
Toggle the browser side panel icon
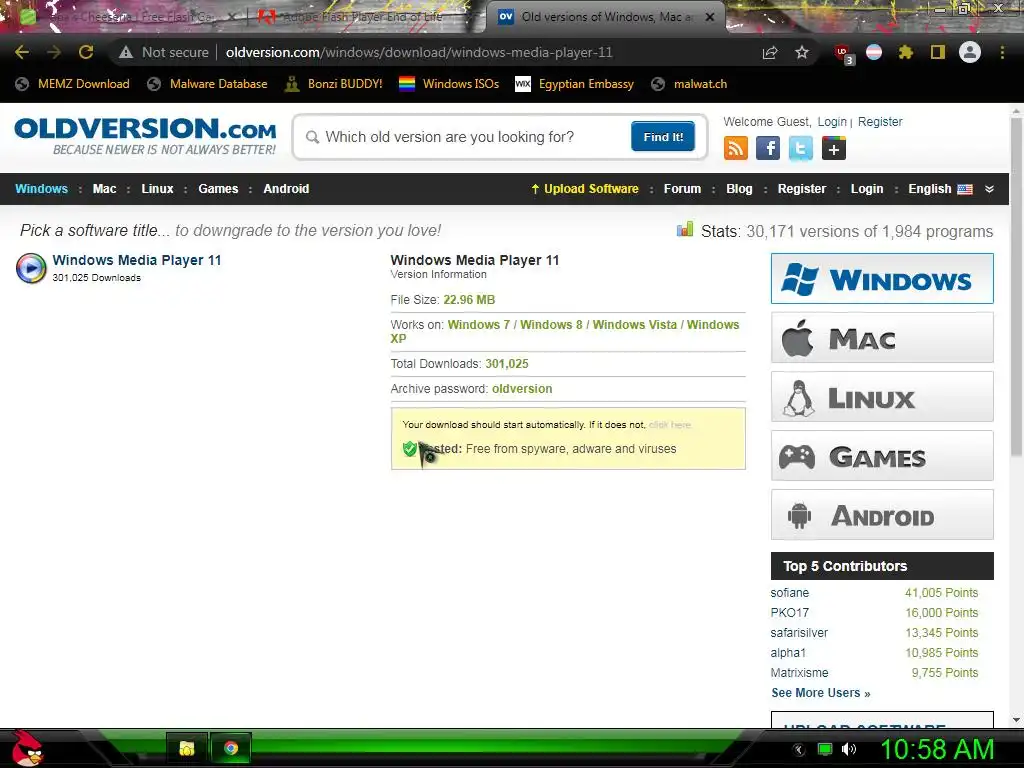point(938,52)
